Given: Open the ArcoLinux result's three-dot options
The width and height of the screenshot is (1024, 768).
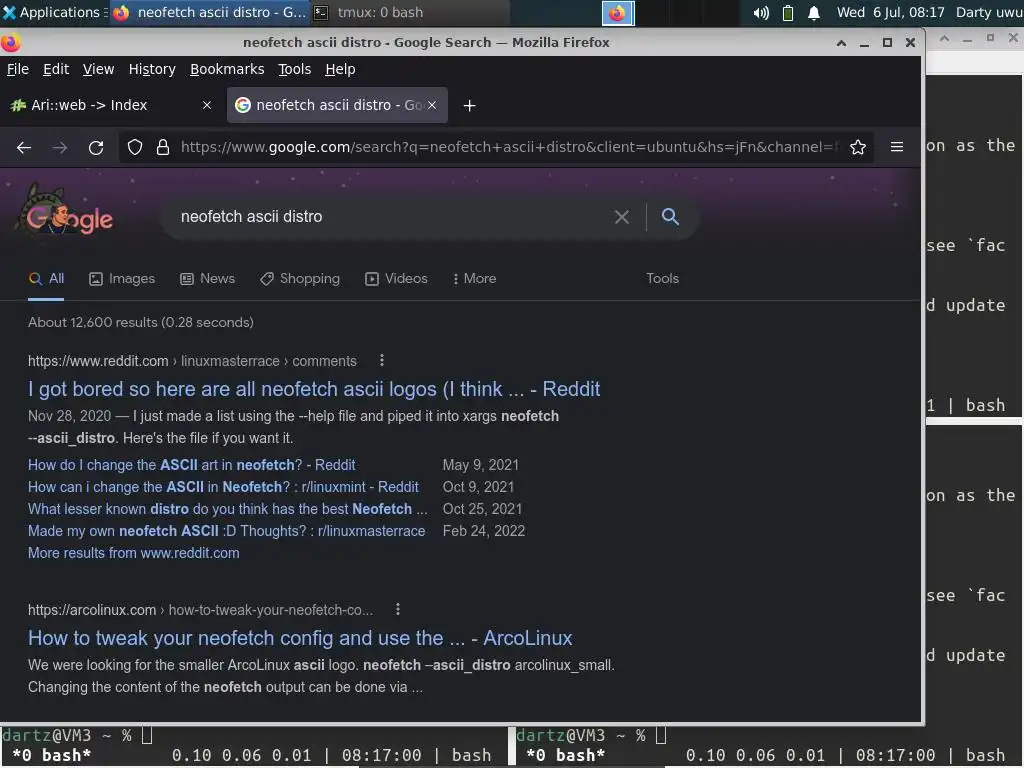Looking at the screenshot, I should coord(398,609).
